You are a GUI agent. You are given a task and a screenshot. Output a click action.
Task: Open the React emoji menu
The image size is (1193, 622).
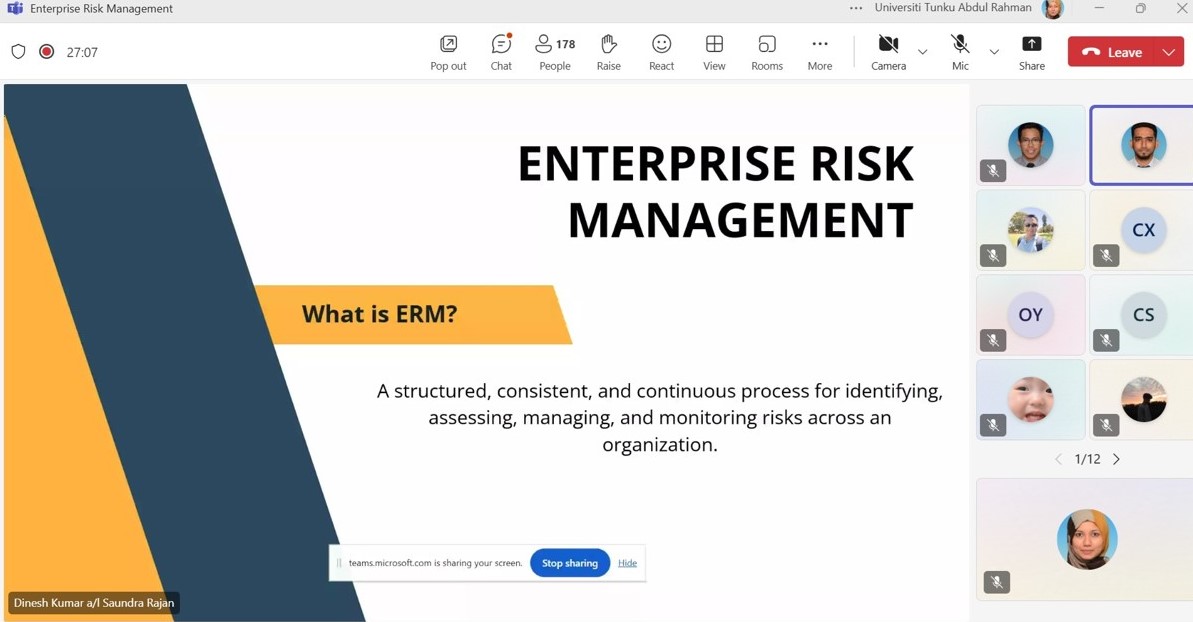[661, 52]
